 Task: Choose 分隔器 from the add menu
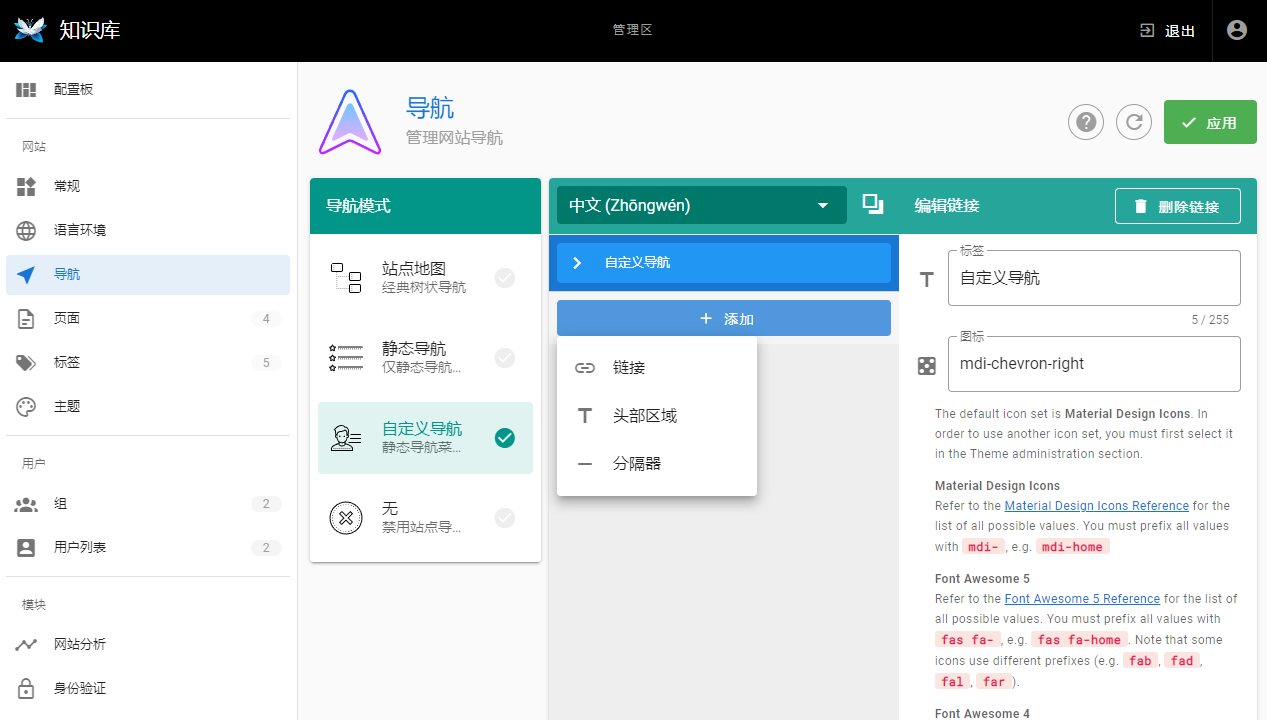pyautogui.click(x=657, y=464)
